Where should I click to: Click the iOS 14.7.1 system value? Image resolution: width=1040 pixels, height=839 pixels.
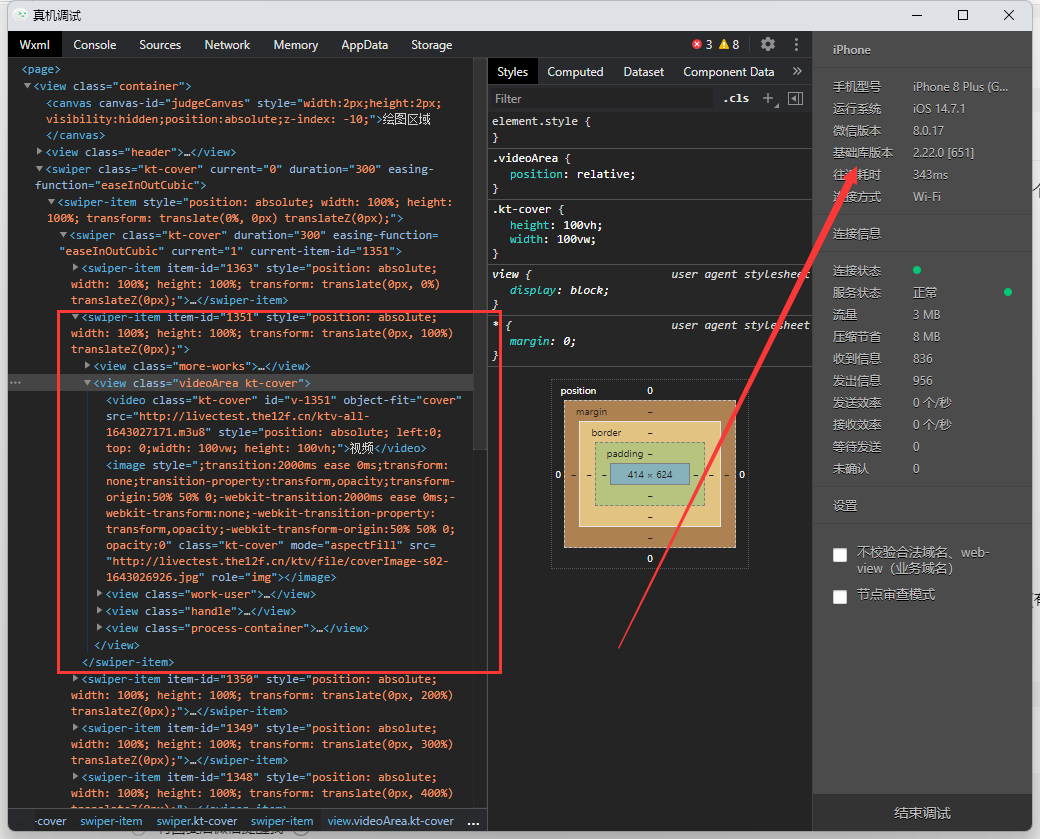pos(939,109)
